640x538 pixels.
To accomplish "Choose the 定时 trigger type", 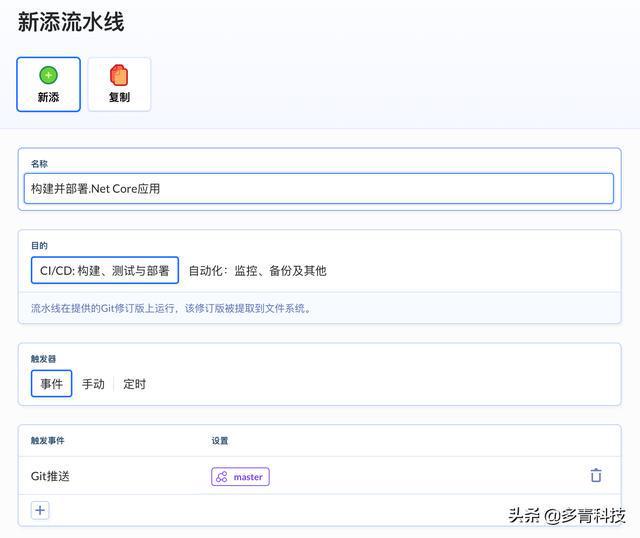I will [135, 384].
